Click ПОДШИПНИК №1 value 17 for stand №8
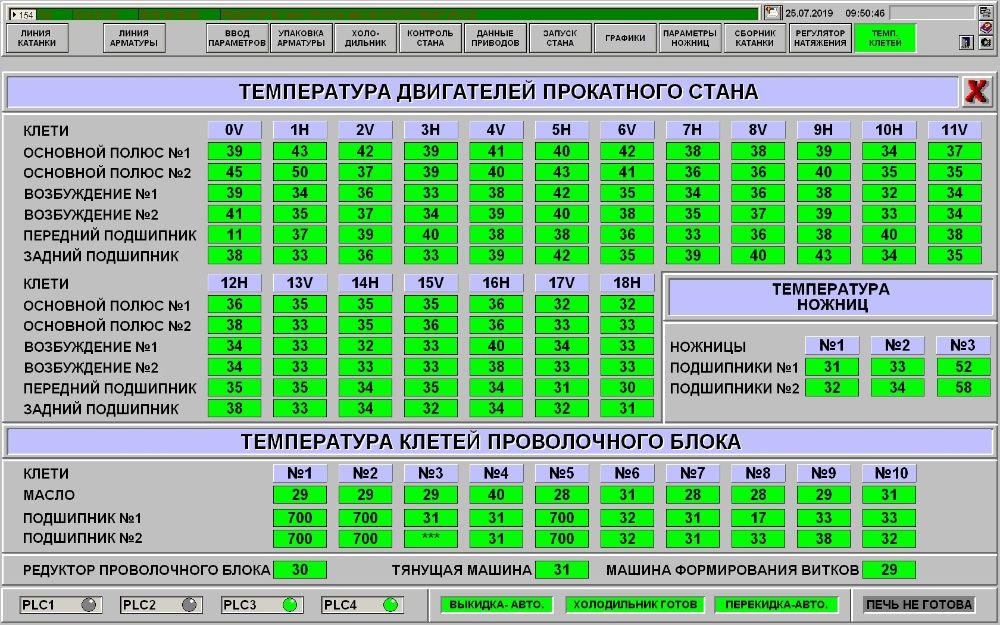 (758, 518)
